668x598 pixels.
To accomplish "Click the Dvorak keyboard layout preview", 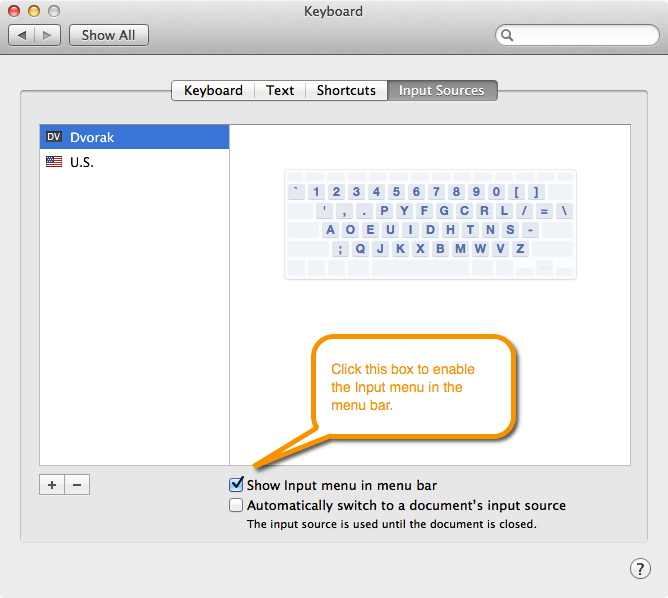I will point(430,224).
